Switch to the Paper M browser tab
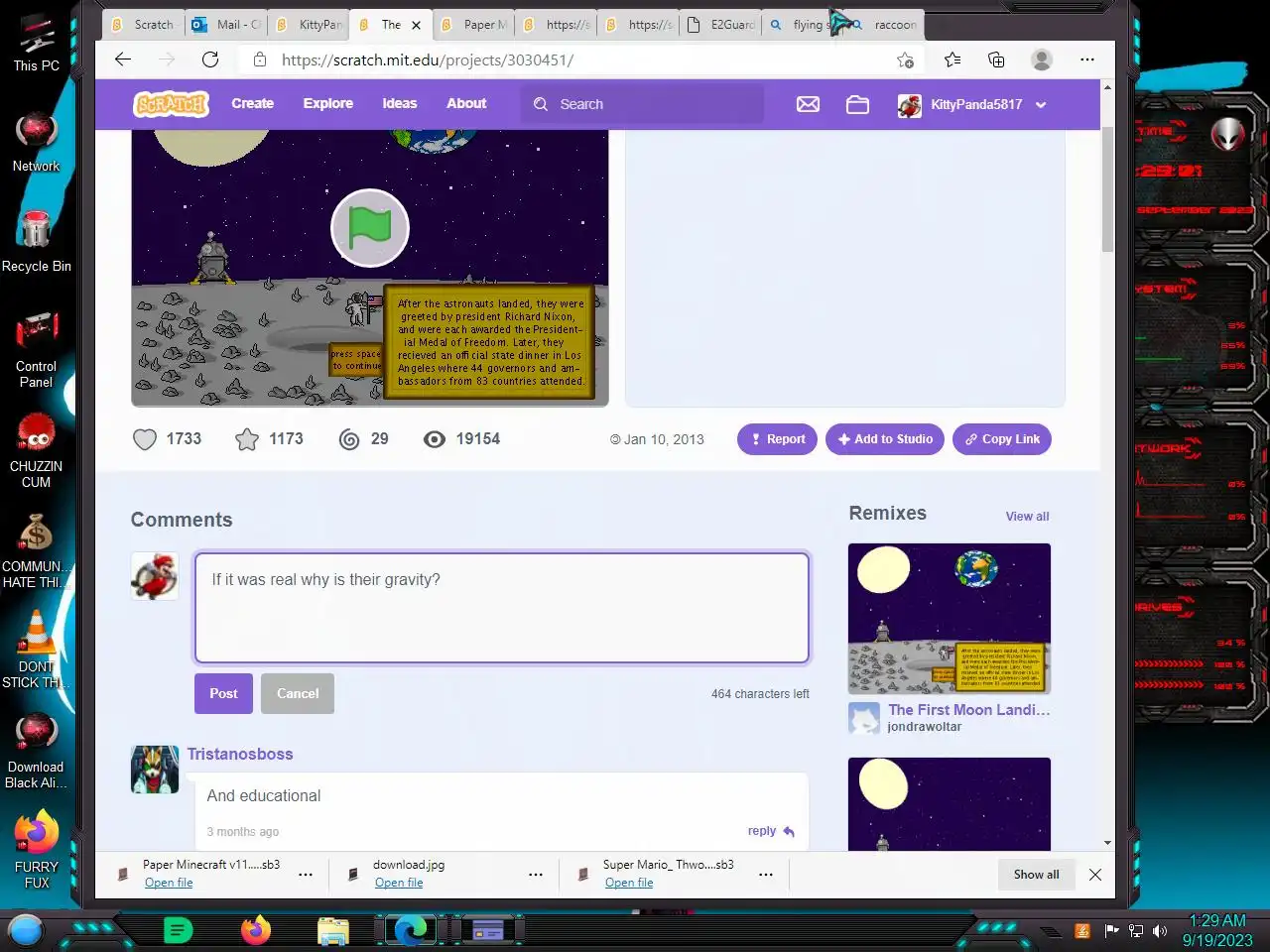This screenshot has height=952, width=1270. click(x=473, y=25)
